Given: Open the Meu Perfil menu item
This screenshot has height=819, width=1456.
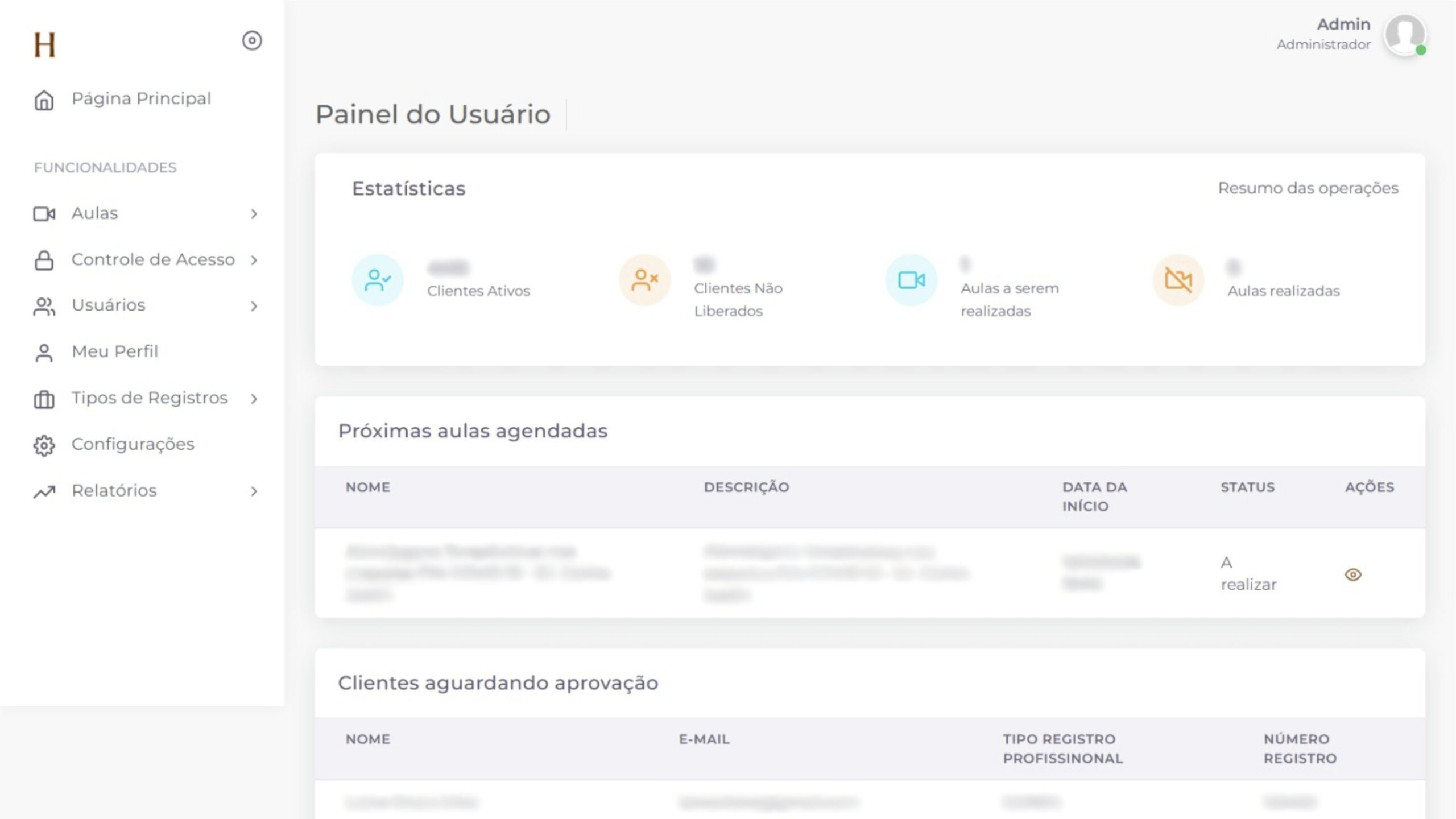Looking at the screenshot, I should click(114, 351).
